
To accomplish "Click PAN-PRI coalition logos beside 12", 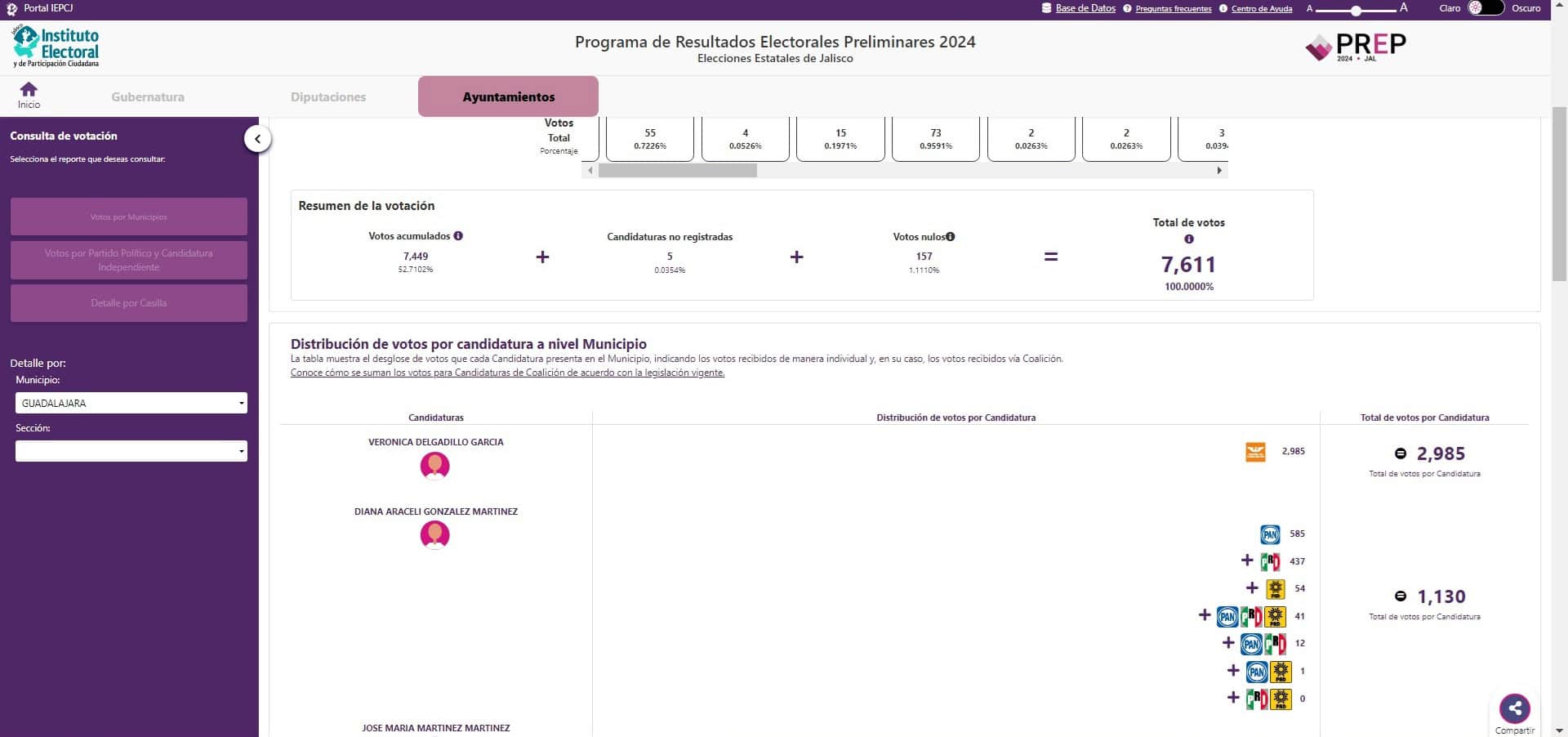I will 1263,644.
